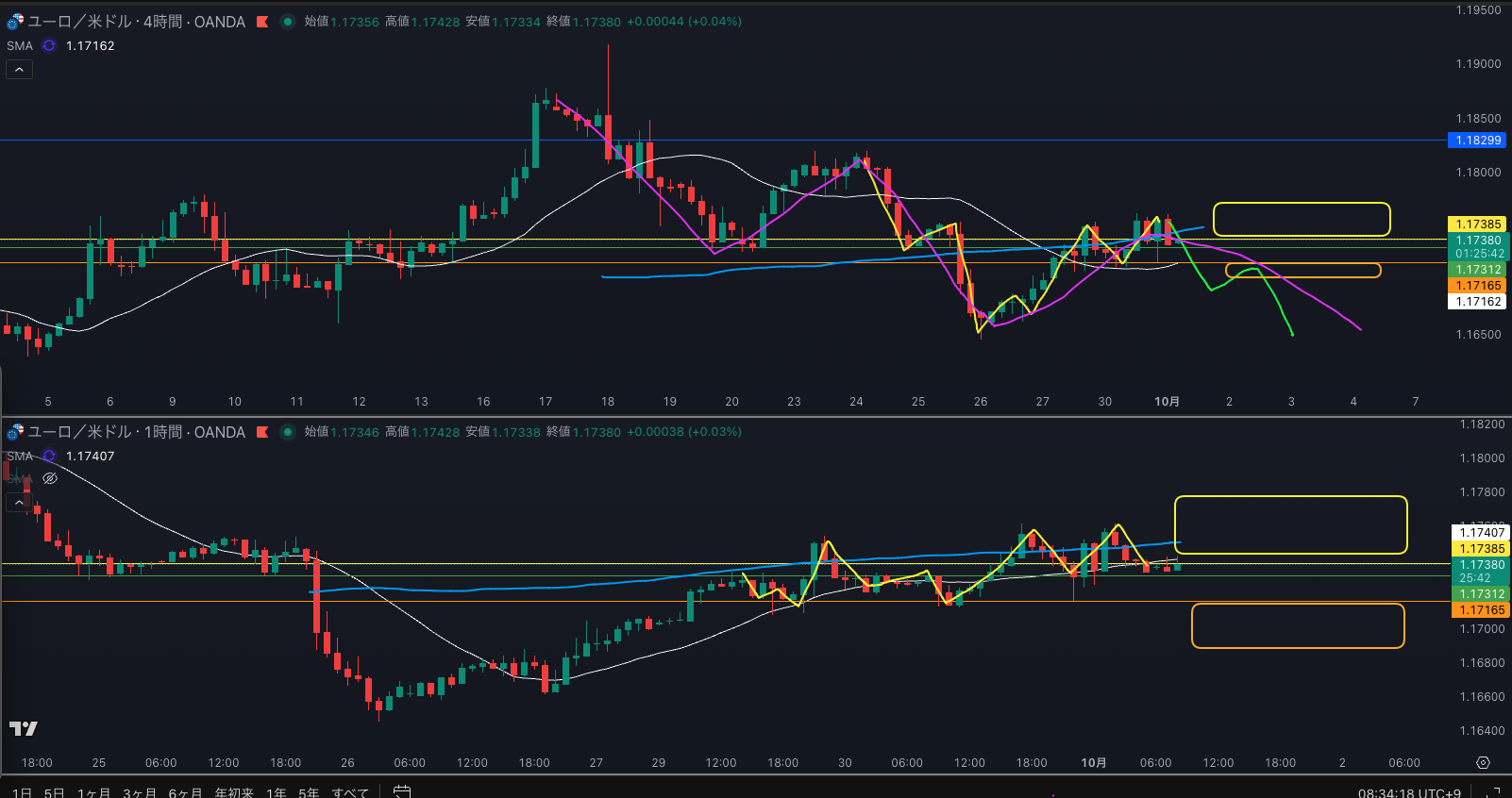Click the fullscreen icon at bottom right
Viewport: 1512px width, 798px height.
[x=1493, y=792]
